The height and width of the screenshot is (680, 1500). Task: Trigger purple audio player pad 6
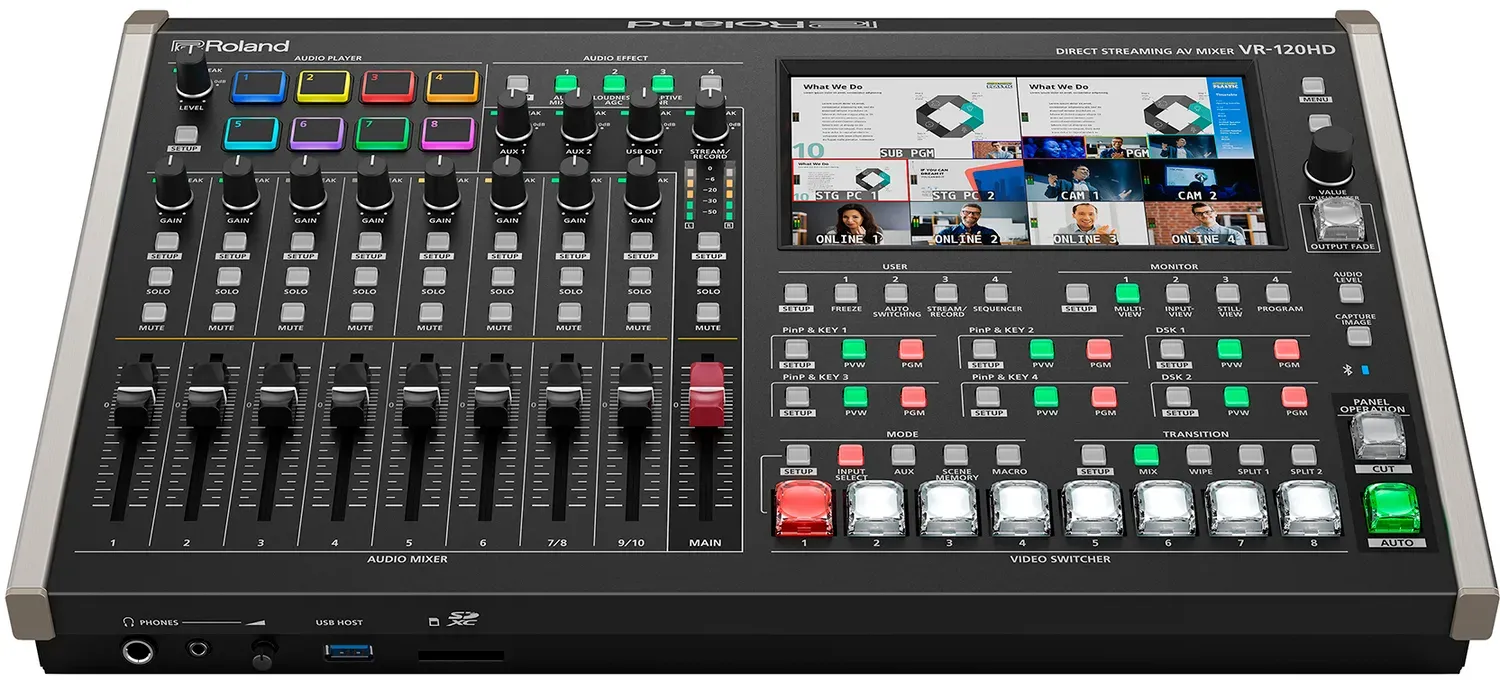pyautogui.click(x=318, y=133)
